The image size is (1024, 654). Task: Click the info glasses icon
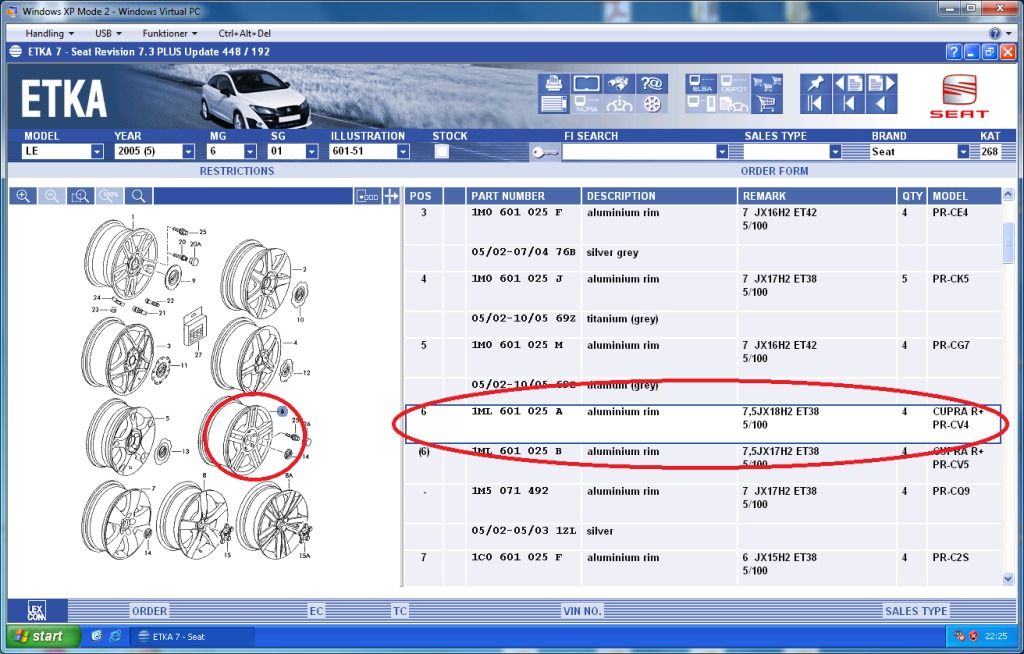[618, 104]
